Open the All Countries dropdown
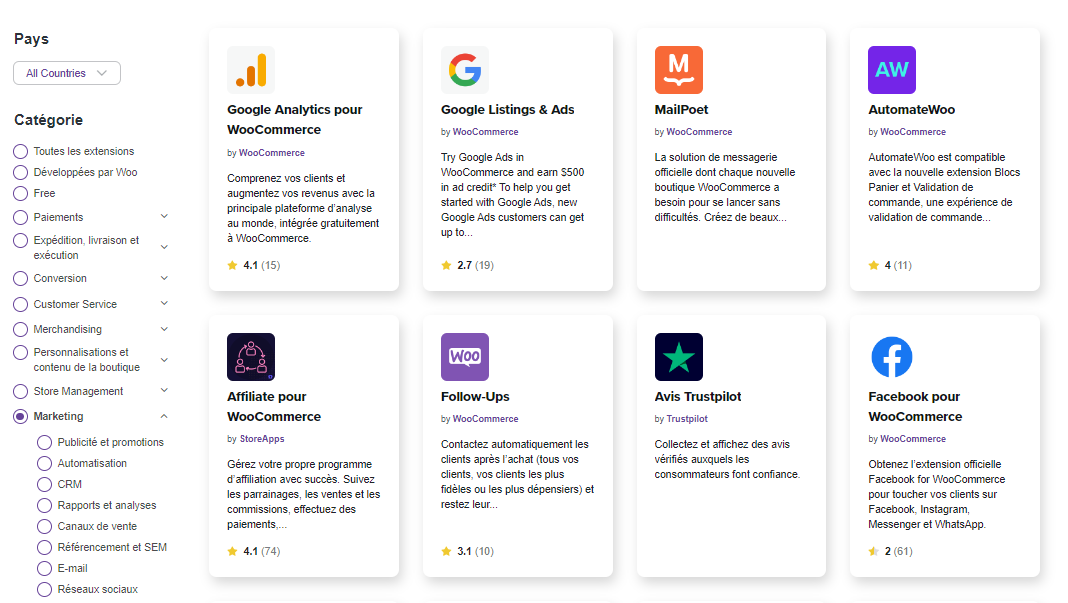The height and width of the screenshot is (603, 1068). 67,73
